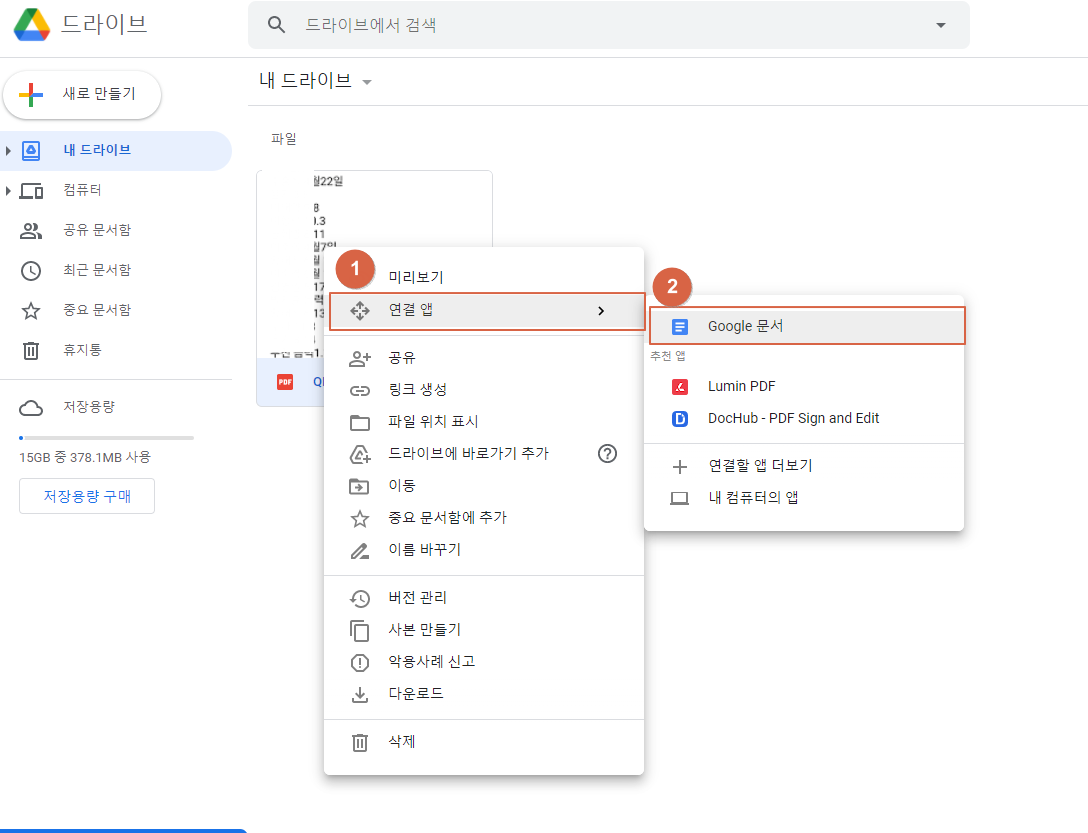Click the 저장용량 cloud icon
The width and height of the screenshot is (1088, 833).
point(31,407)
